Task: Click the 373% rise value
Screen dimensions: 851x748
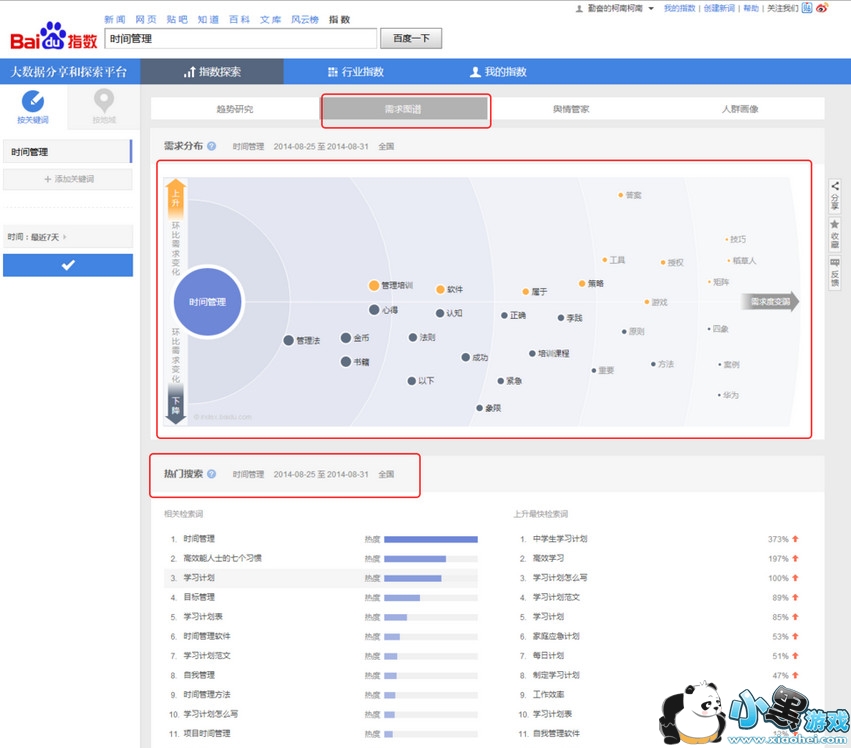Action: pos(778,540)
